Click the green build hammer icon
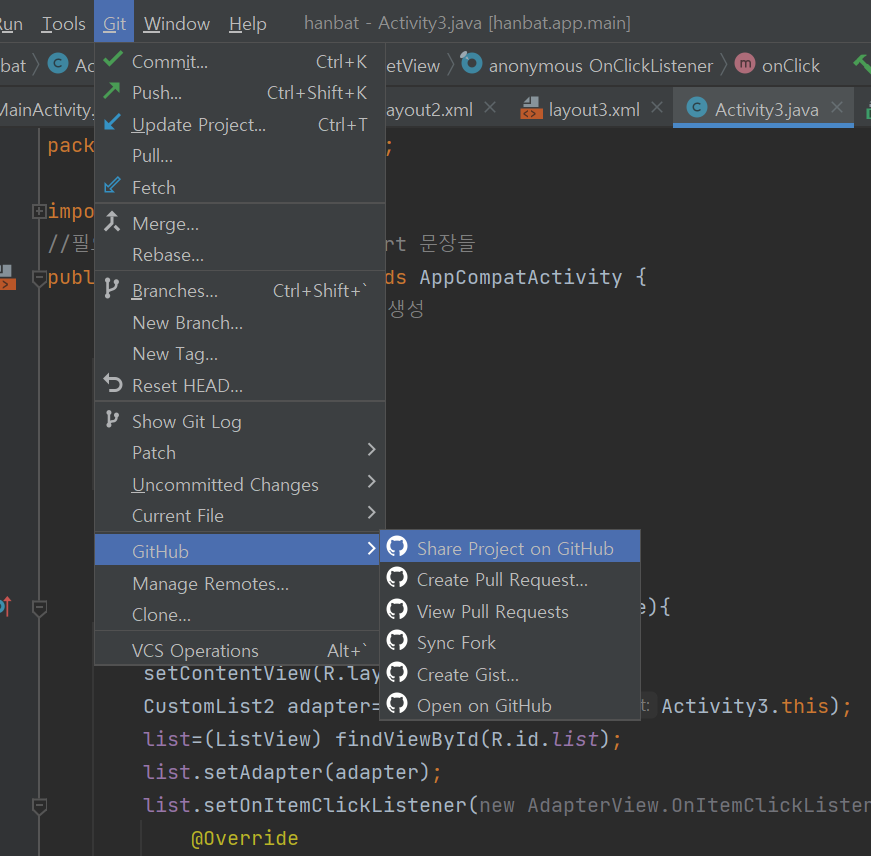 863,63
